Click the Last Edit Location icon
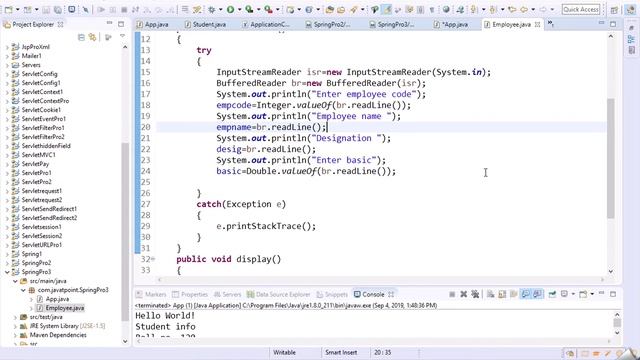The width and height of the screenshot is (640, 360). point(512,9)
